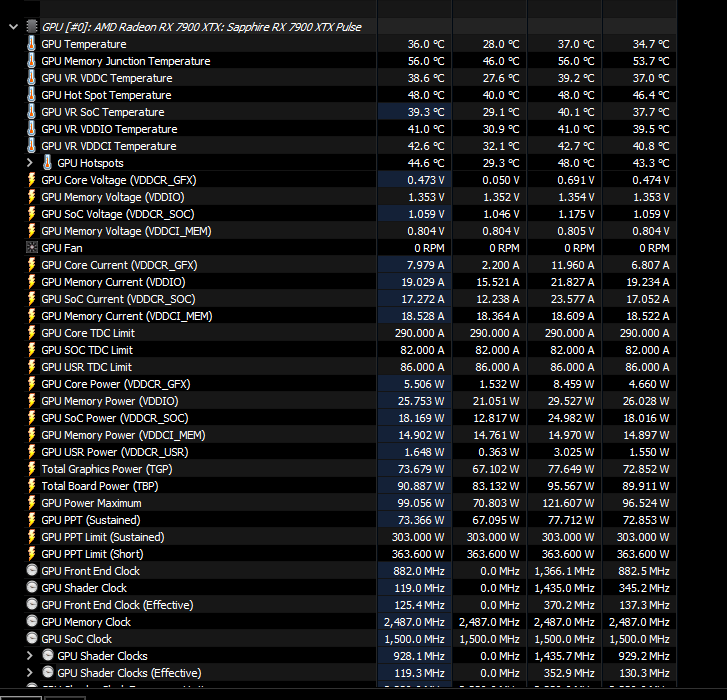Select GPU Memory Power (VDDIO) label
This screenshot has height=700, width=727.
[x=110, y=401]
